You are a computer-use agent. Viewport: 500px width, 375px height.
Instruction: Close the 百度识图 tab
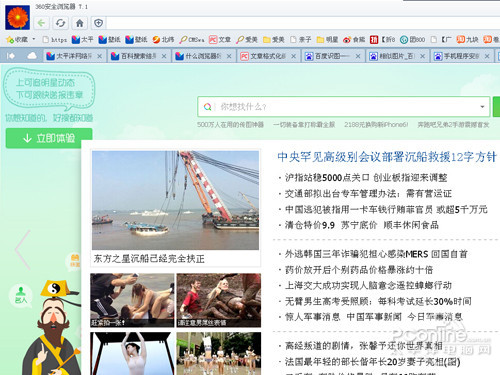point(358,56)
